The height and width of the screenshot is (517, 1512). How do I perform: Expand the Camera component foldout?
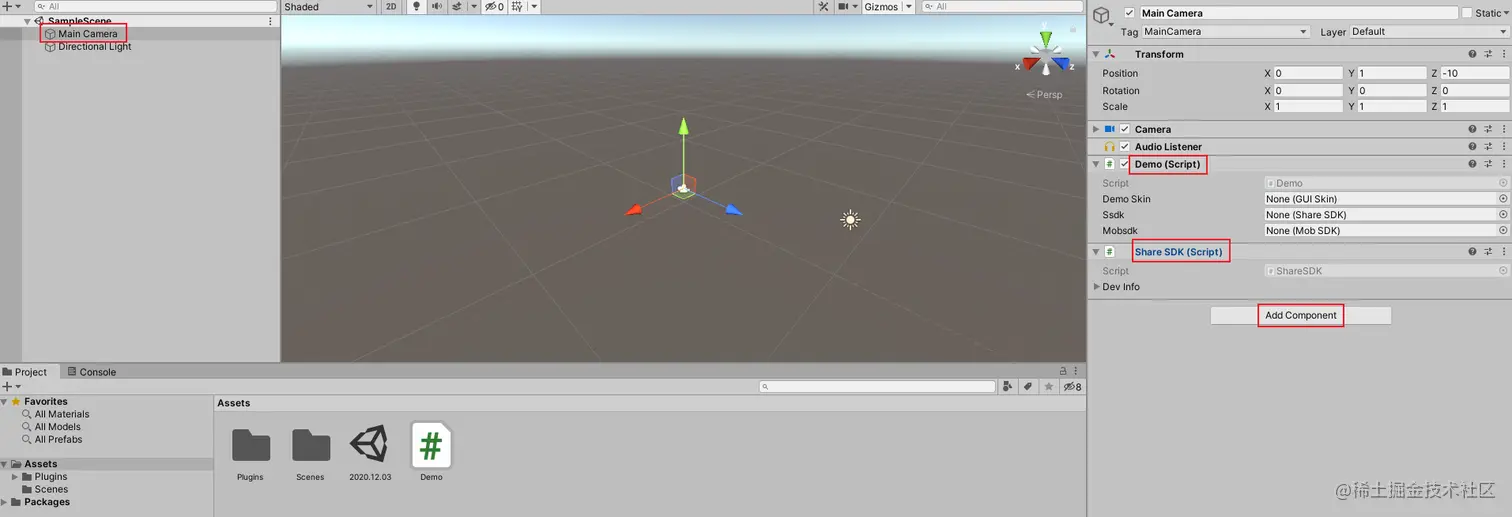(x=1096, y=129)
